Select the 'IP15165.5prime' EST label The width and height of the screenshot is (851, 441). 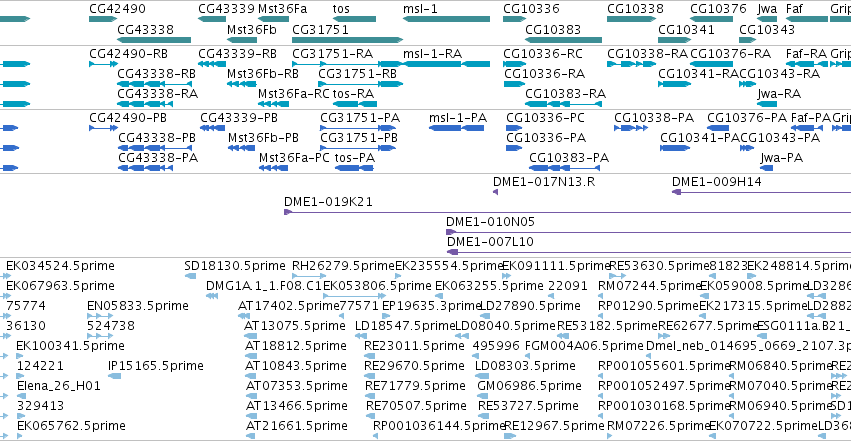tap(156, 366)
